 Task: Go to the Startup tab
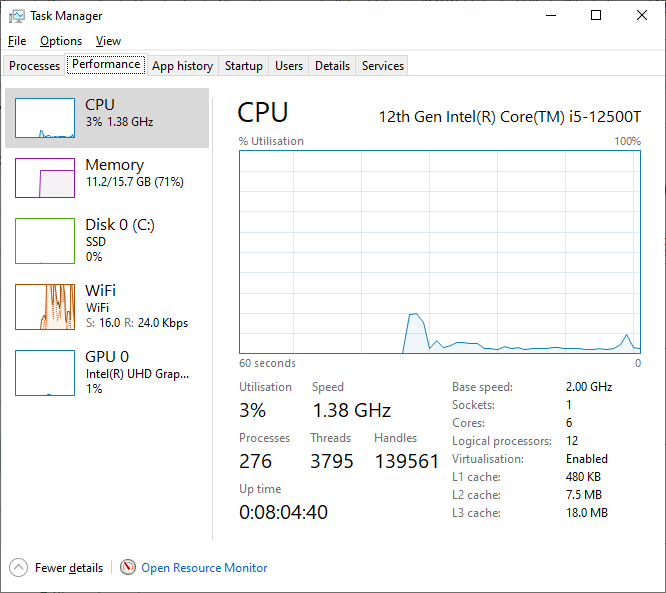click(x=244, y=66)
